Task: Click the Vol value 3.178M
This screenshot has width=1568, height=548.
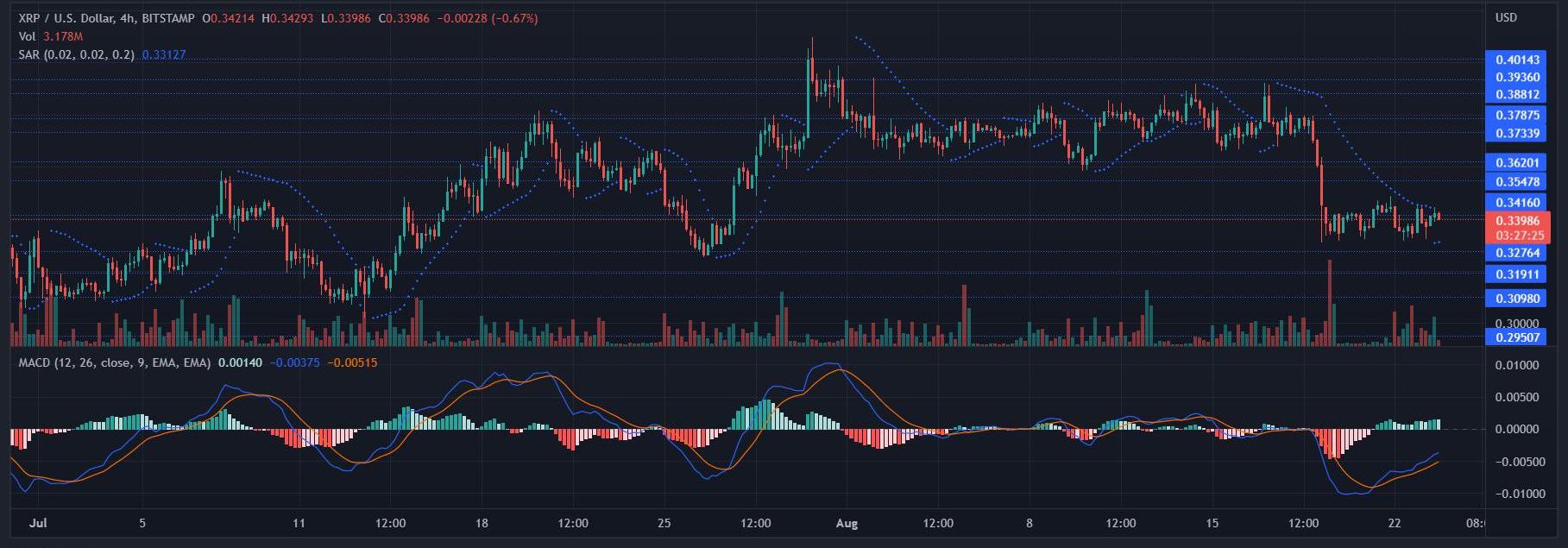Action: 63,37
